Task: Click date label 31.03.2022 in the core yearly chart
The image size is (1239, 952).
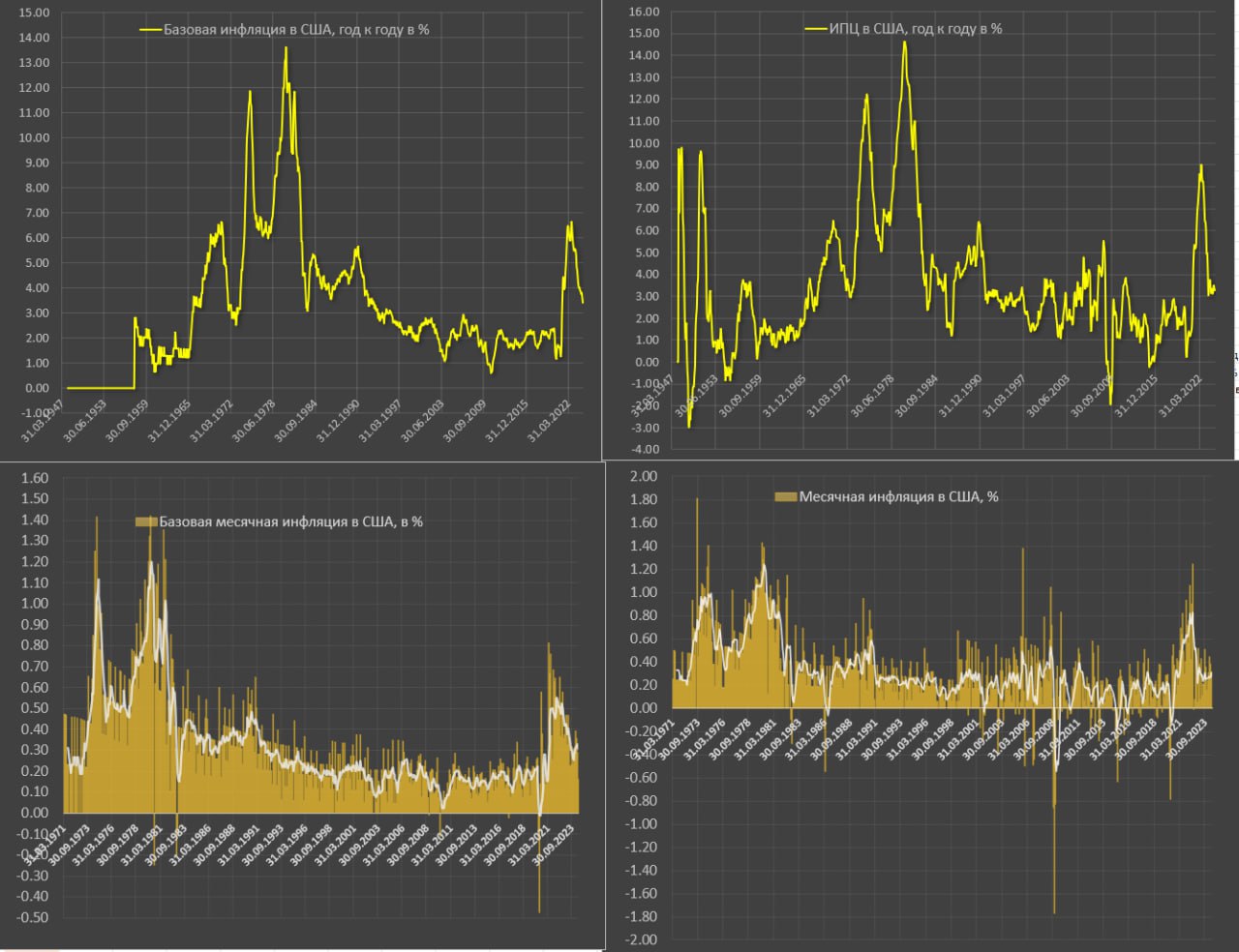Action: click(549, 422)
